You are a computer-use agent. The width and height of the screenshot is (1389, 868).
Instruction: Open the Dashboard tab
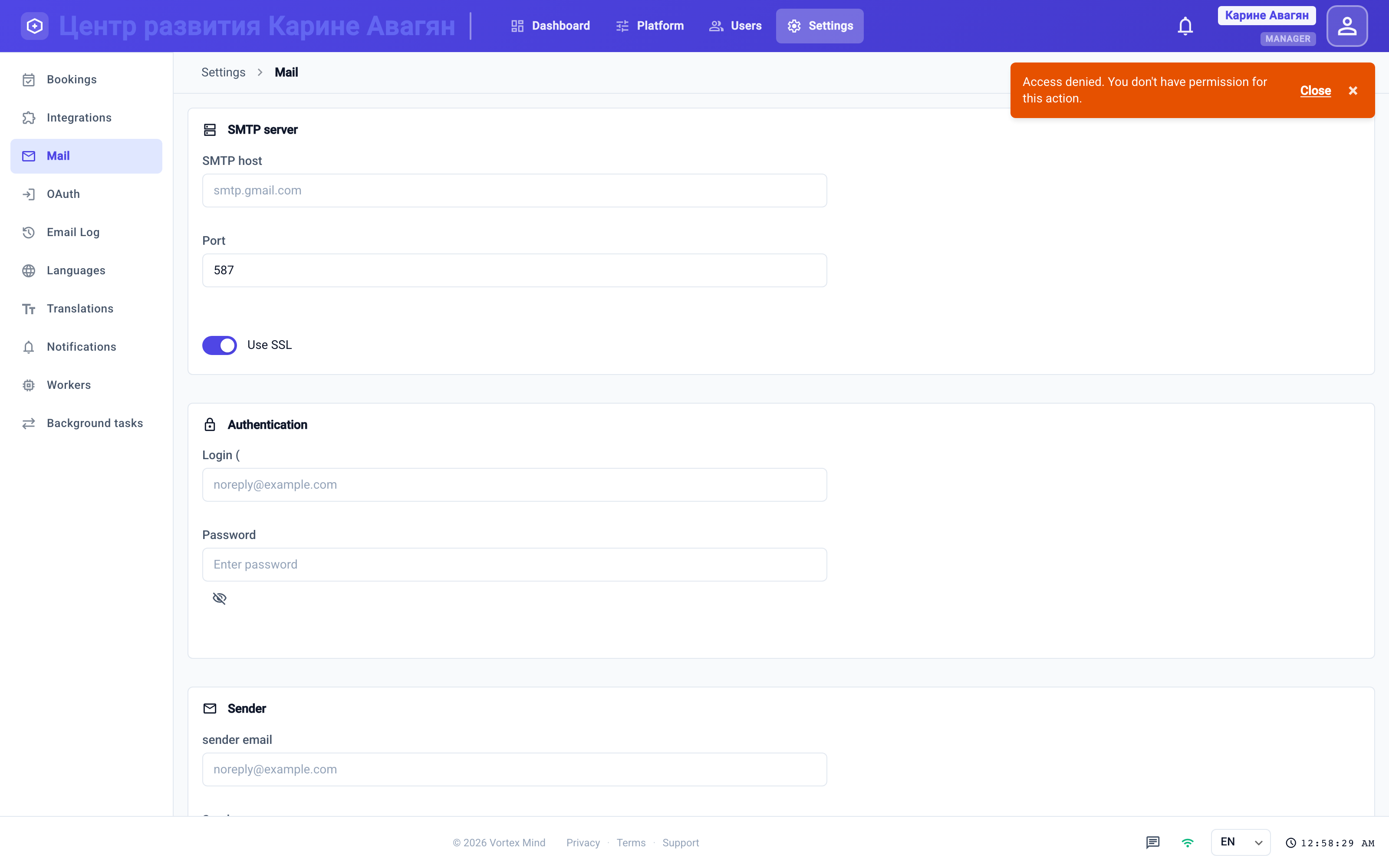click(550, 26)
